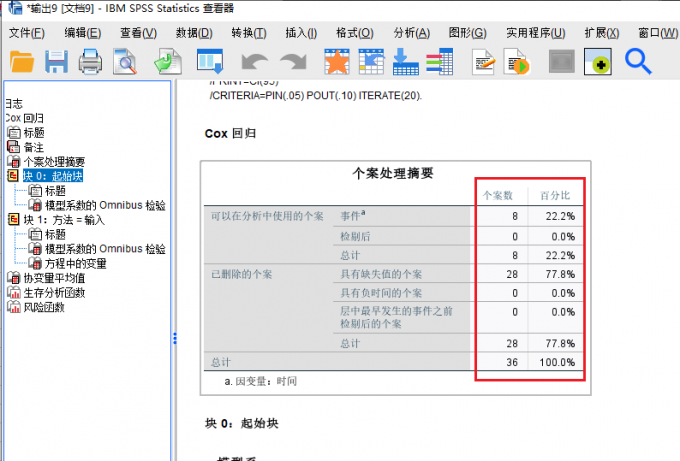This screenshot has width=680, height=461.
Task: Click the run script play icon
Action: [517, 62]
